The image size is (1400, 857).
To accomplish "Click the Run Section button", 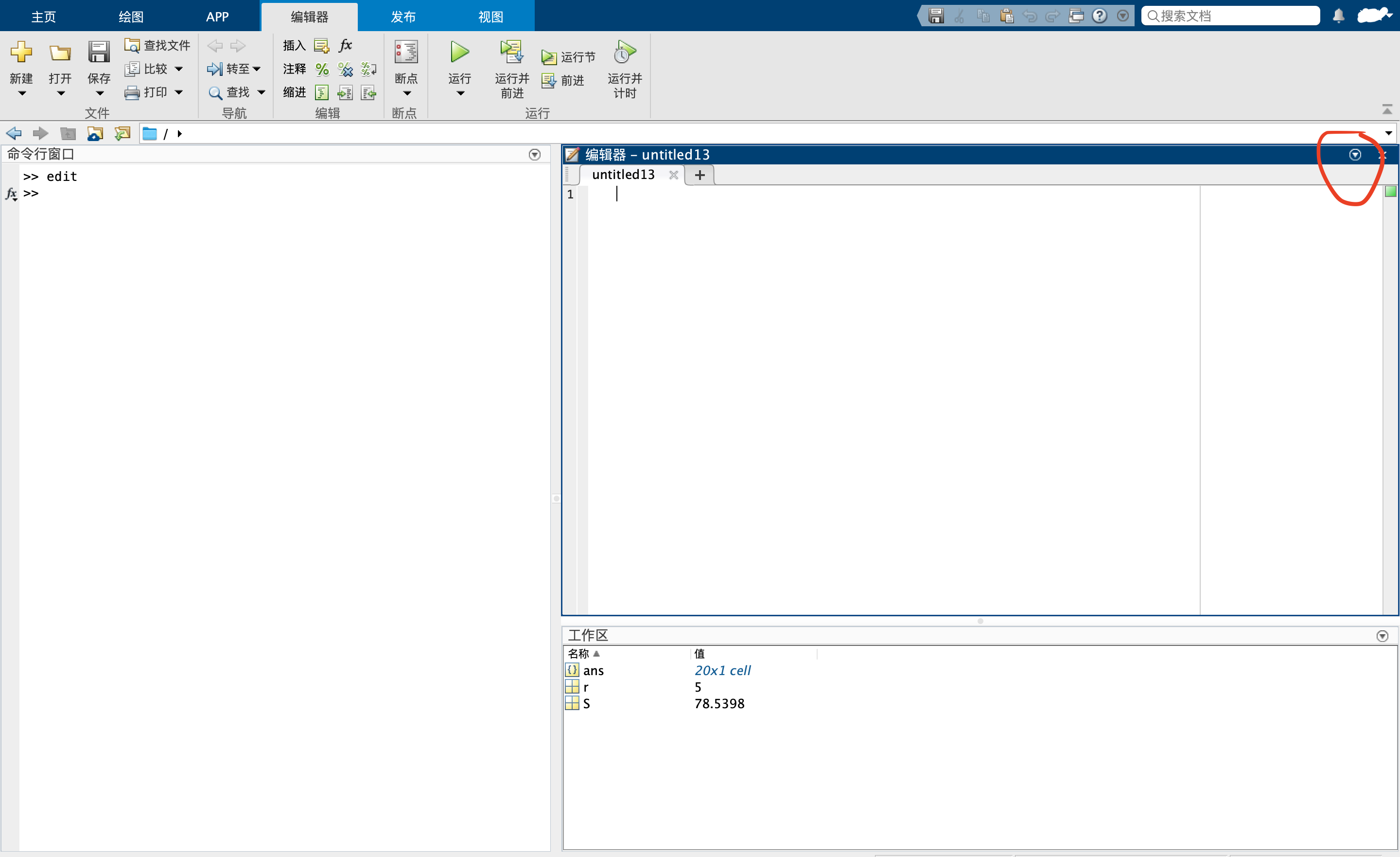I will (x=569, y=57).
